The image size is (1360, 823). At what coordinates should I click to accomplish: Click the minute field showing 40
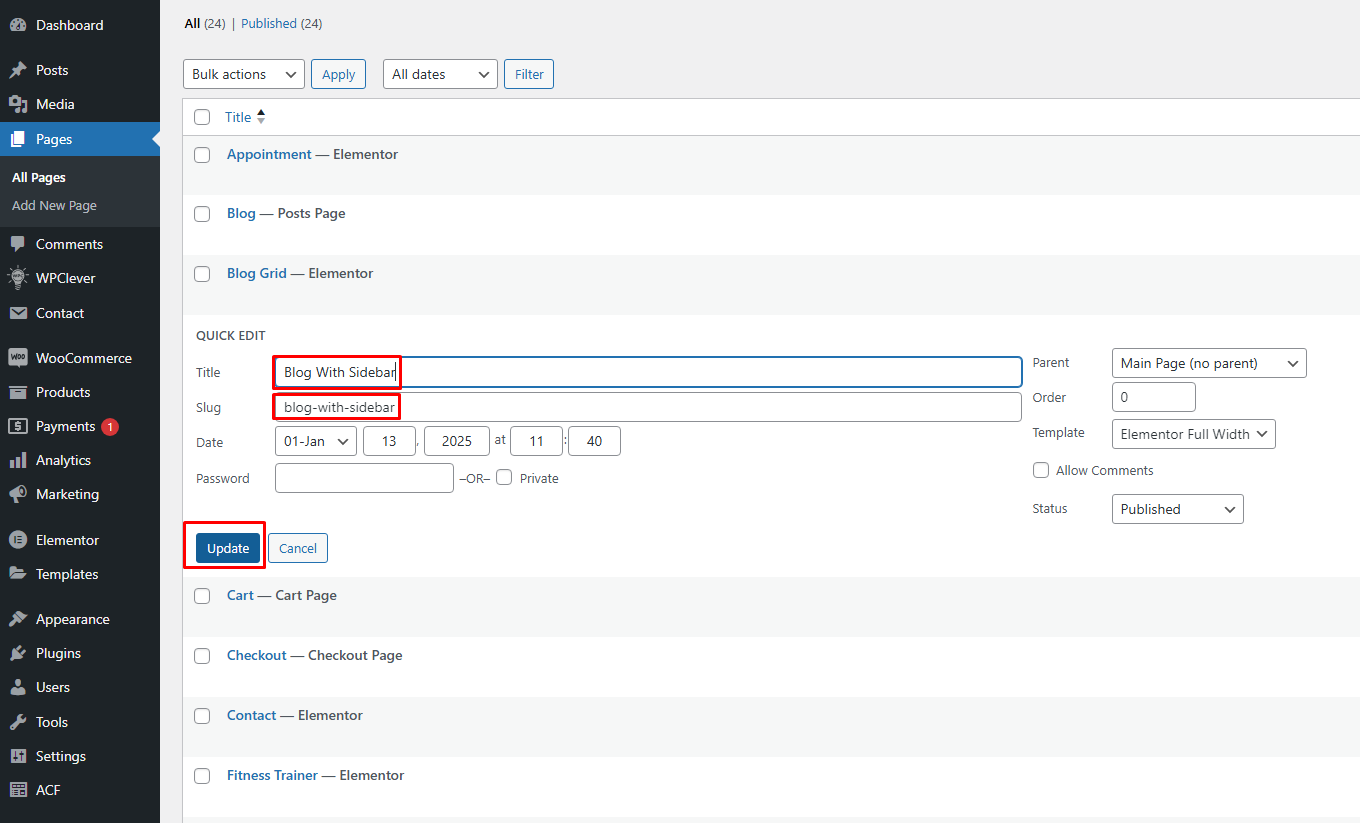point(594,441)
